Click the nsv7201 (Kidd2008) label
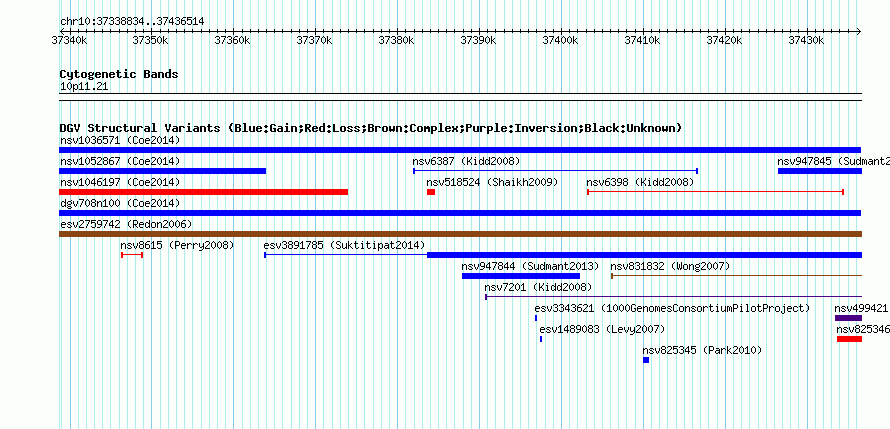This screenshot has width=890, height=429. click(x=538, y=287)
